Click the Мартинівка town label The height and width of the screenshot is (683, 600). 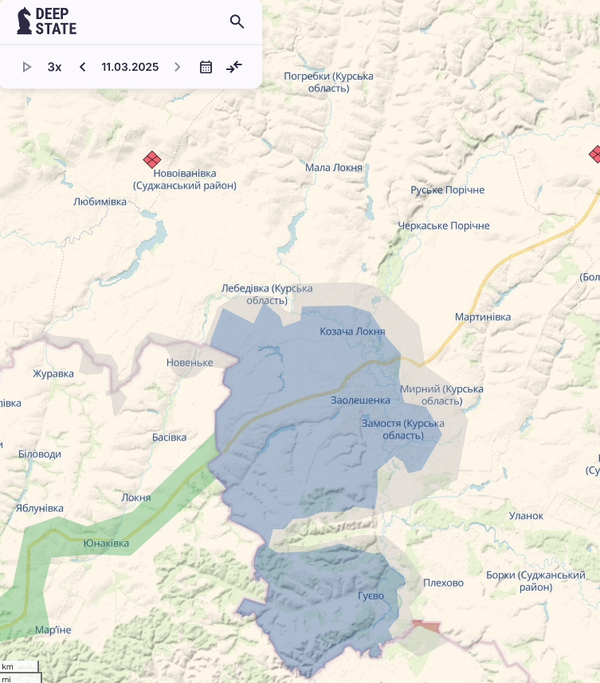tap(482, 317)
